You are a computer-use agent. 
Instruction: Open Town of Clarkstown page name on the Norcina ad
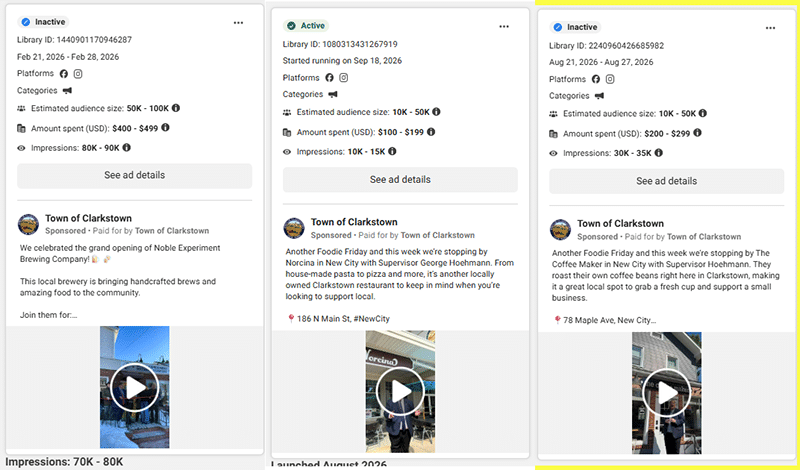[354, 222]
